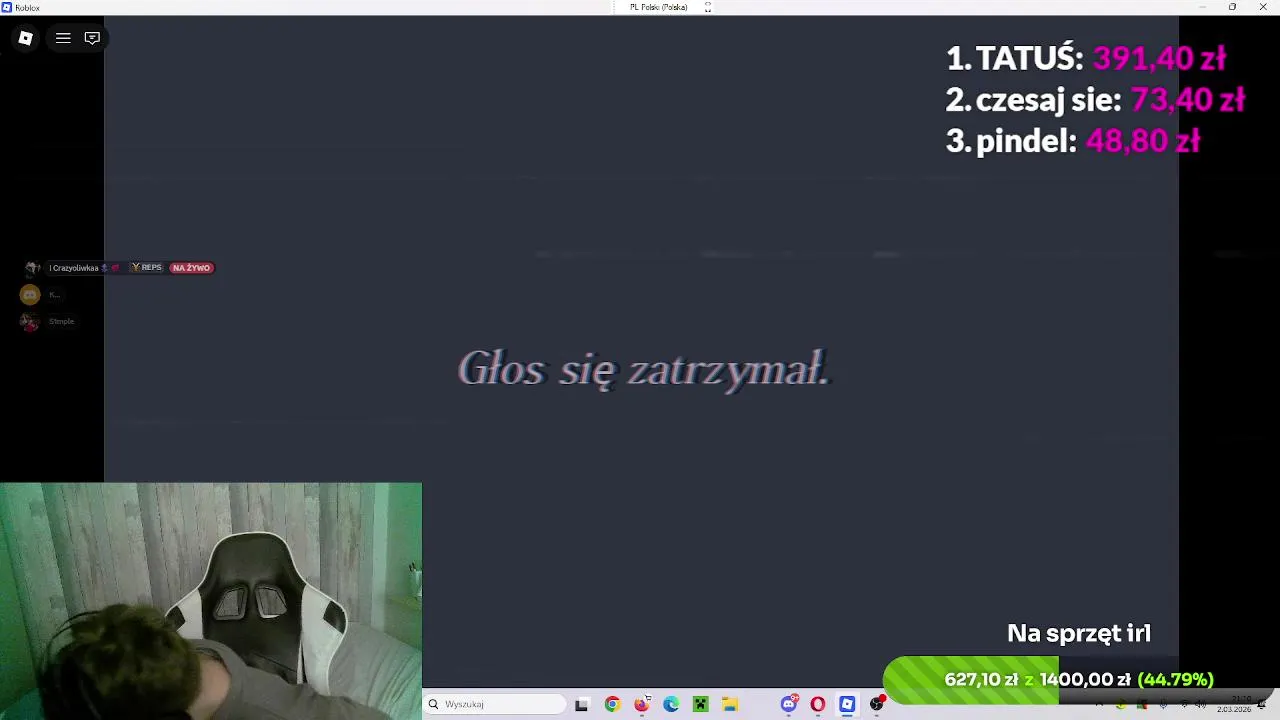
Task: Switch to Discord on the taskbar
Action: tap(789, 704)
